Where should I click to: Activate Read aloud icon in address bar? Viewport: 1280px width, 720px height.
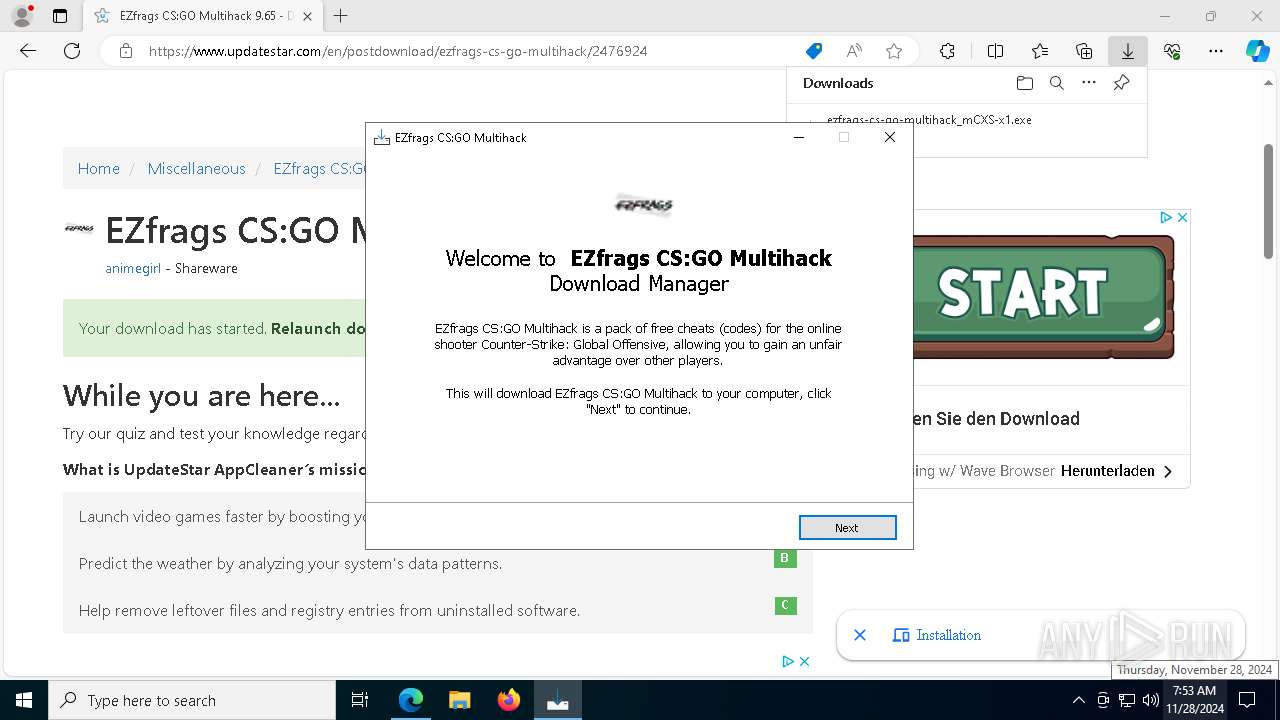[x=854, y=51]
